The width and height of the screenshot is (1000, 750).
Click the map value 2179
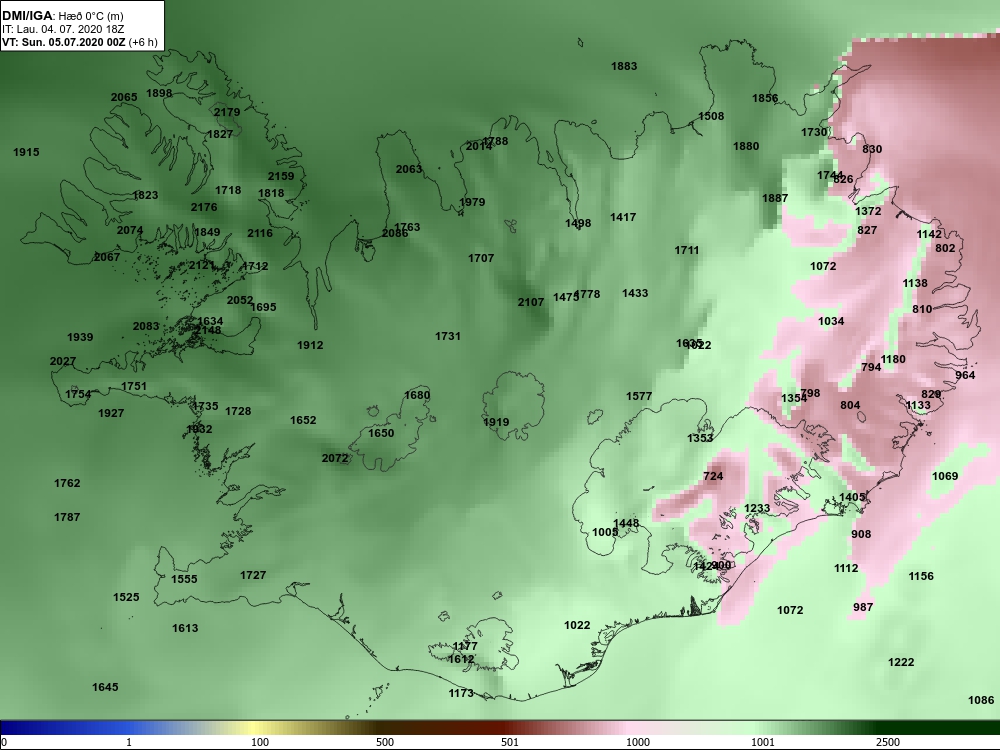[x=227, y=112]
